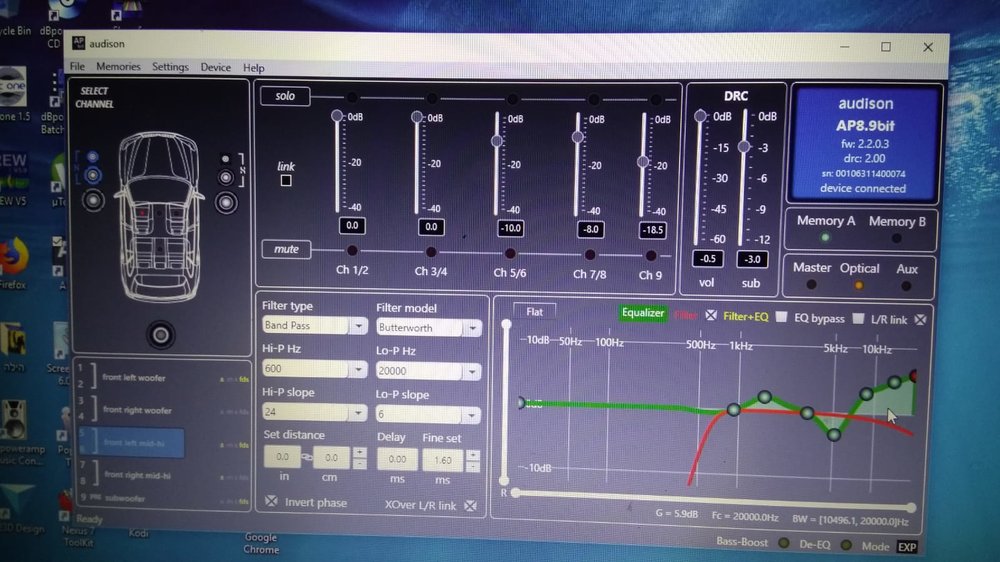
Task: Enable the Filter+EQ view checkbox
Action: [781, 316]
